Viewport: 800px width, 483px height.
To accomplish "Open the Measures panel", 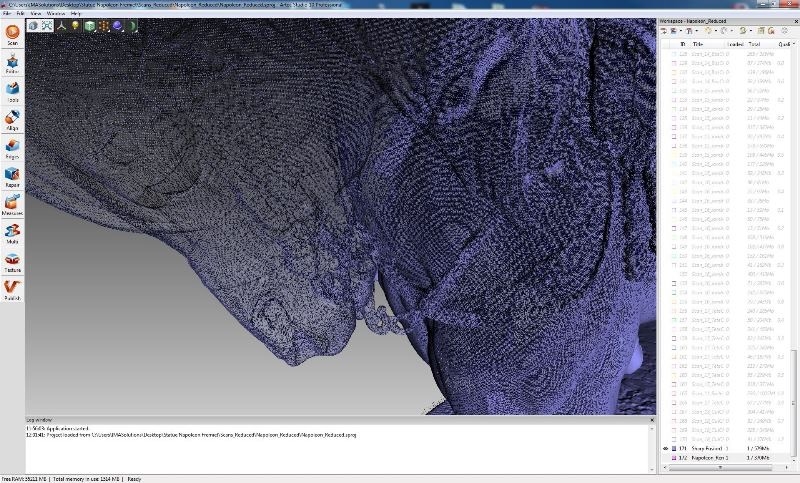I will pos(12,205).
